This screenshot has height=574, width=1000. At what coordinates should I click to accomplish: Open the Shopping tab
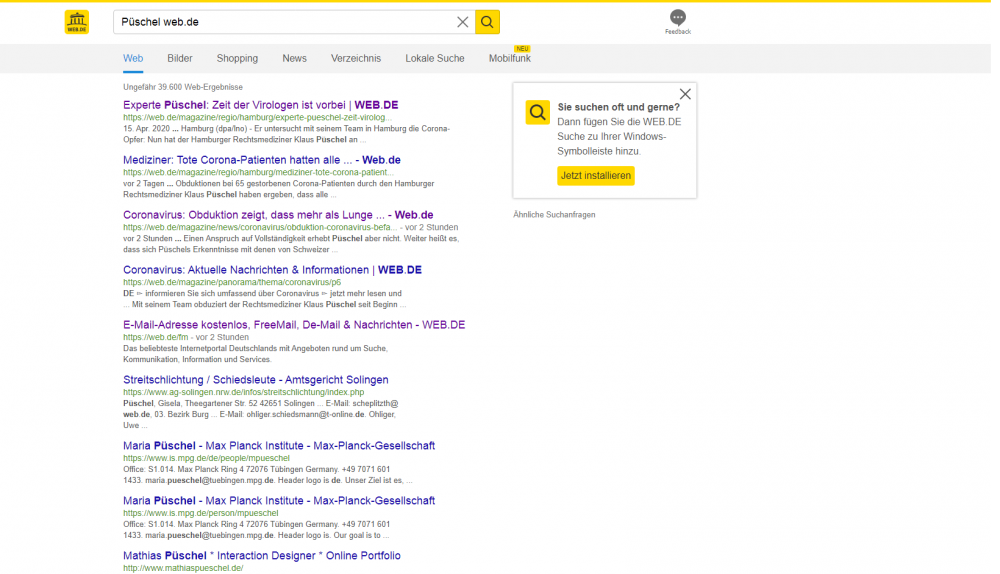pos(237,58)
